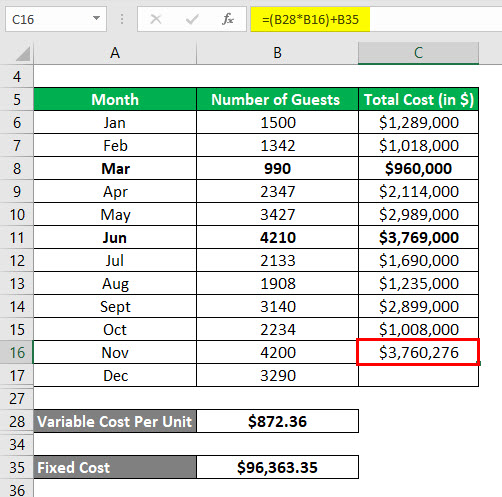
Task: Select the Sept month cell
Action: click(x=115, y=306)
